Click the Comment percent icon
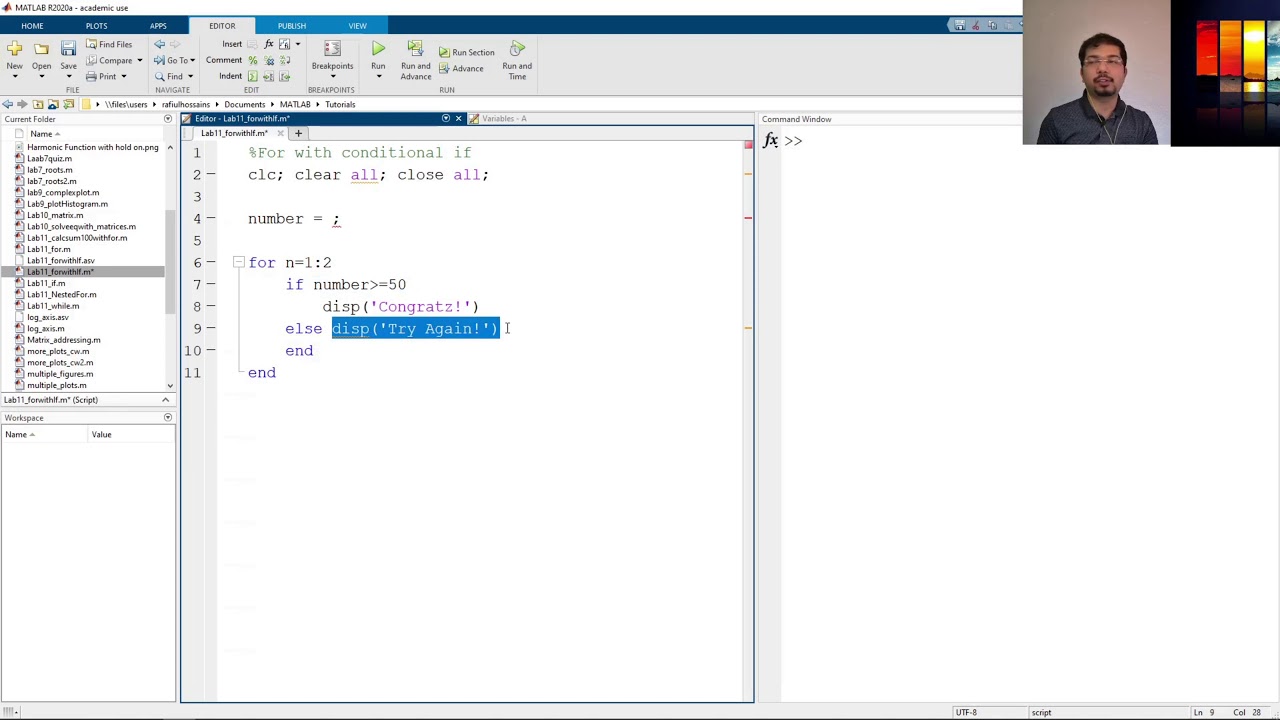Viewport: 1280px width, 720px height. (252, 60)
